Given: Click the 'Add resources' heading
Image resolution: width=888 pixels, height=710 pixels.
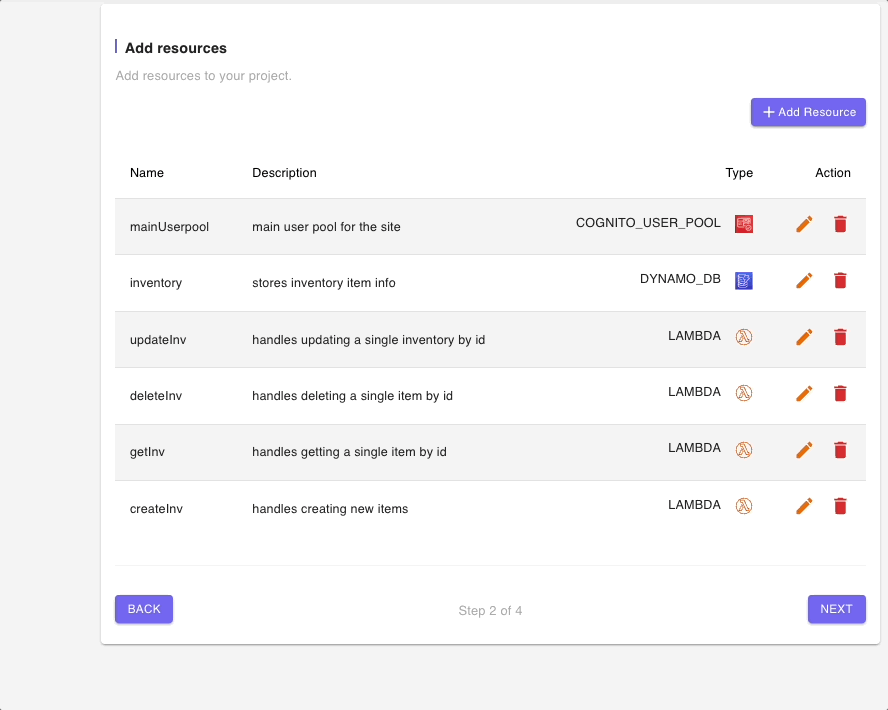Looking at the screenshot, I should point(176,48).
